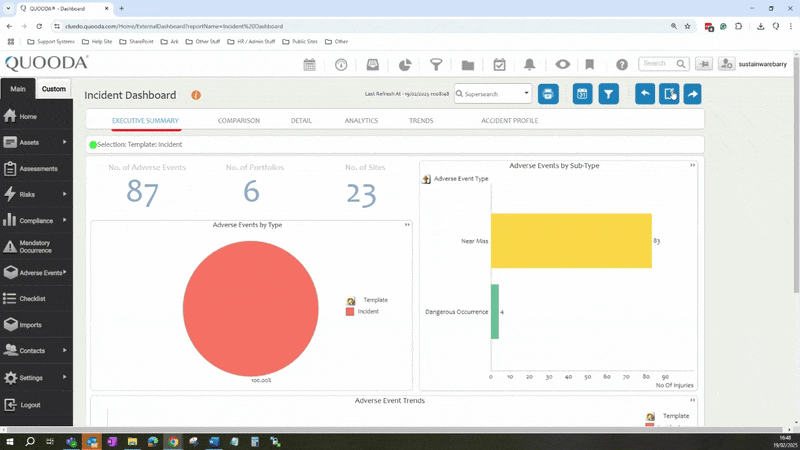Open the notifications bell icon
The width and height of the screenshot is (800, 450).
(530, 64)
